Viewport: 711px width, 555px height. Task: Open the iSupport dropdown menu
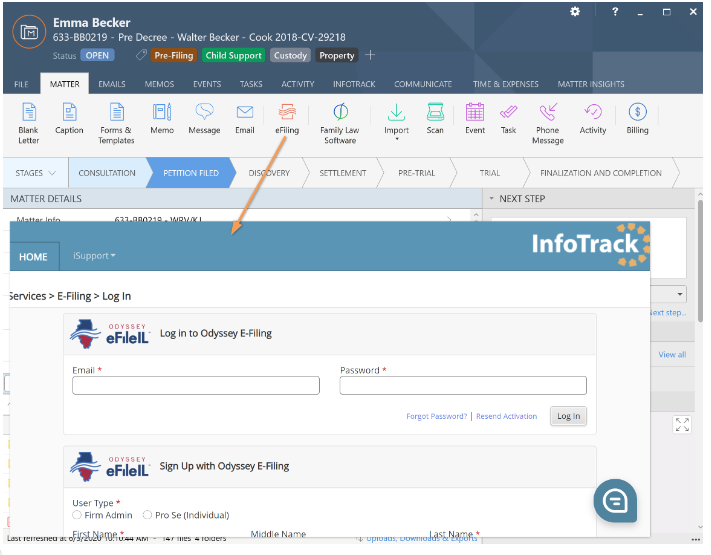pyautogui.click(x=94, y=256)
